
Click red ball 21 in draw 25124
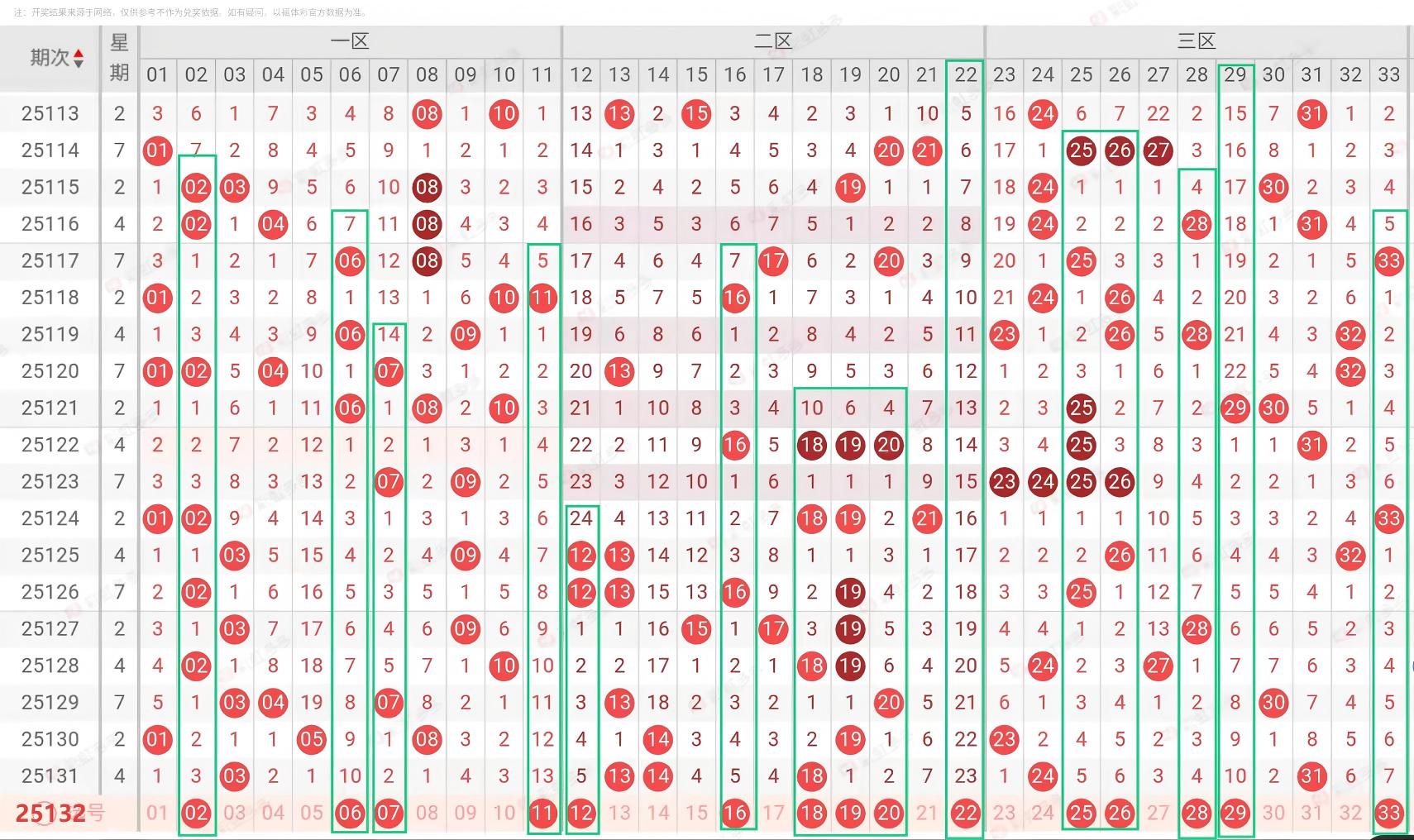[x=927, y=518]
